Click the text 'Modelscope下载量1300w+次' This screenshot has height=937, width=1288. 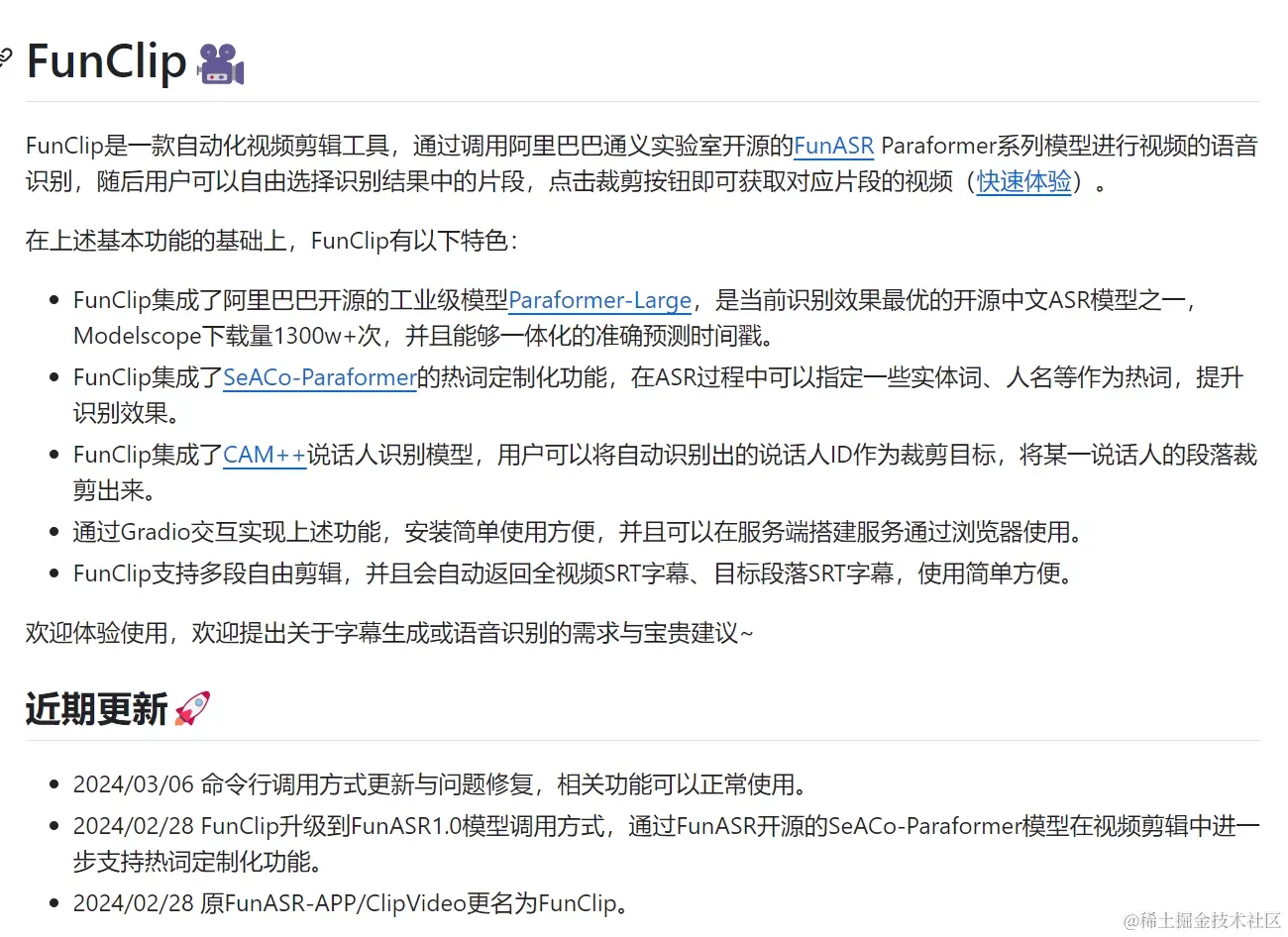click(x=227, y=336)
